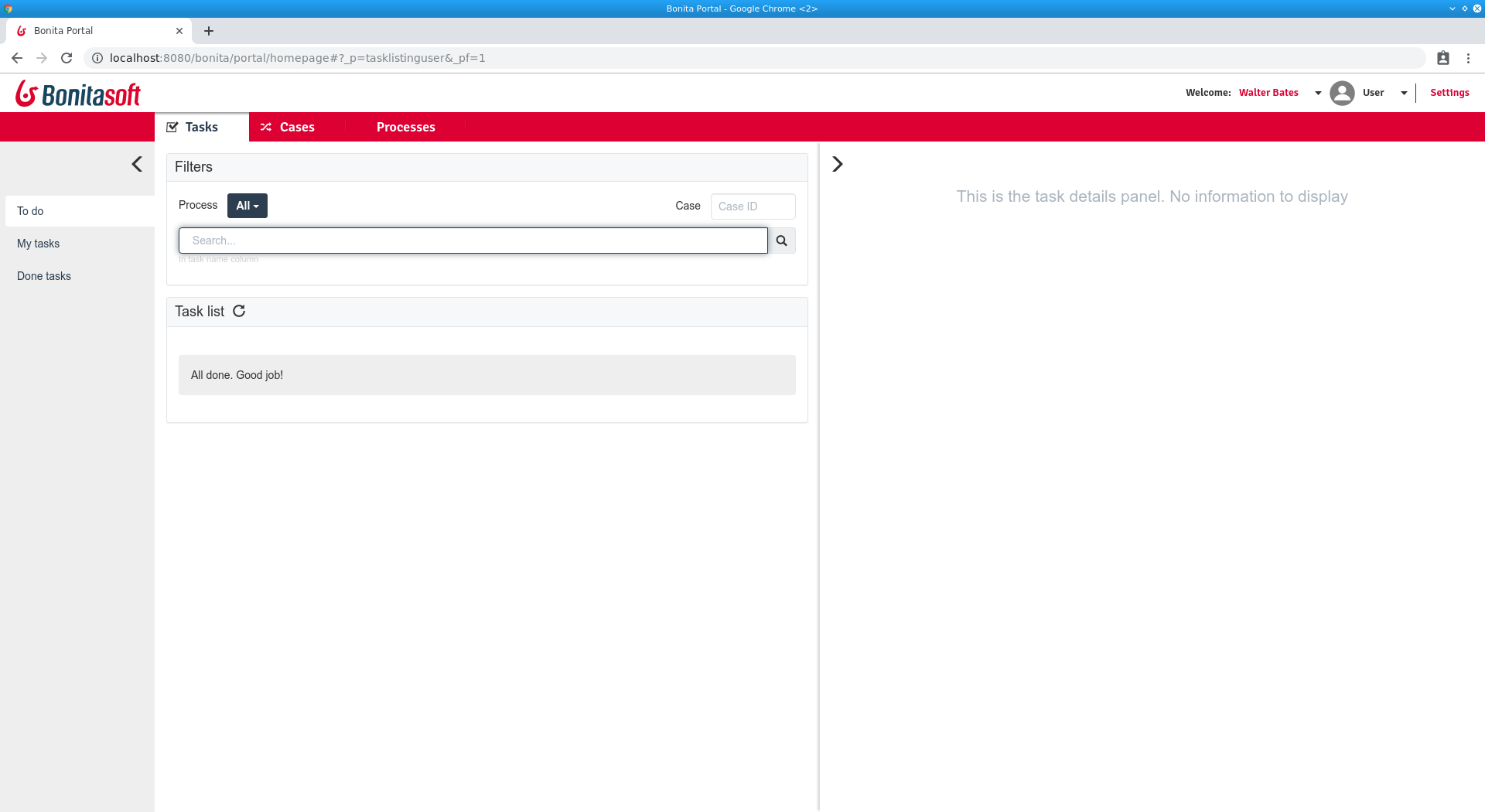1485x812 pixels.
Task: Go forward in browser history
Action: click(x=42, y=58)
